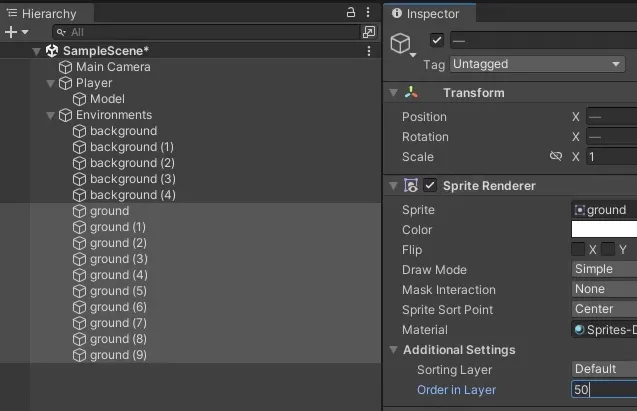637x411 pixels.
Task: Click the Sprite Renderer component icon
Action: click(411, 186)
